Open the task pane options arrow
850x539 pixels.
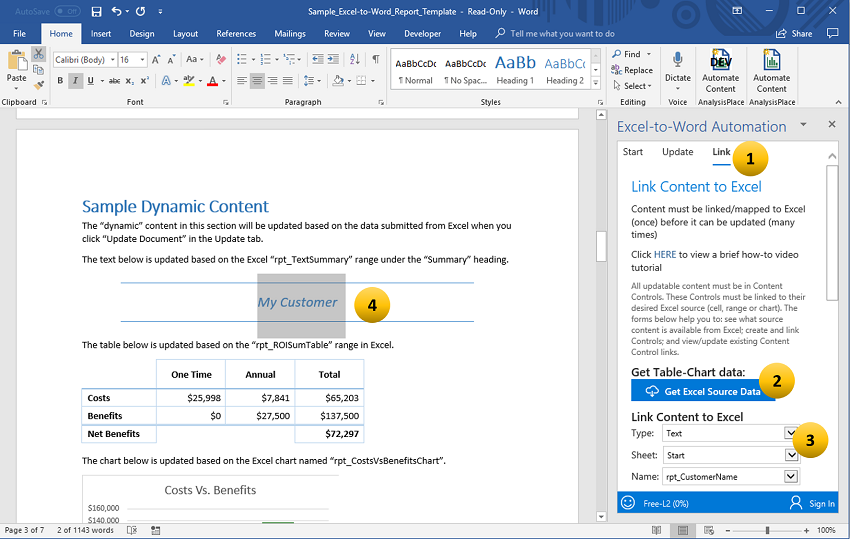click(803, 125)
